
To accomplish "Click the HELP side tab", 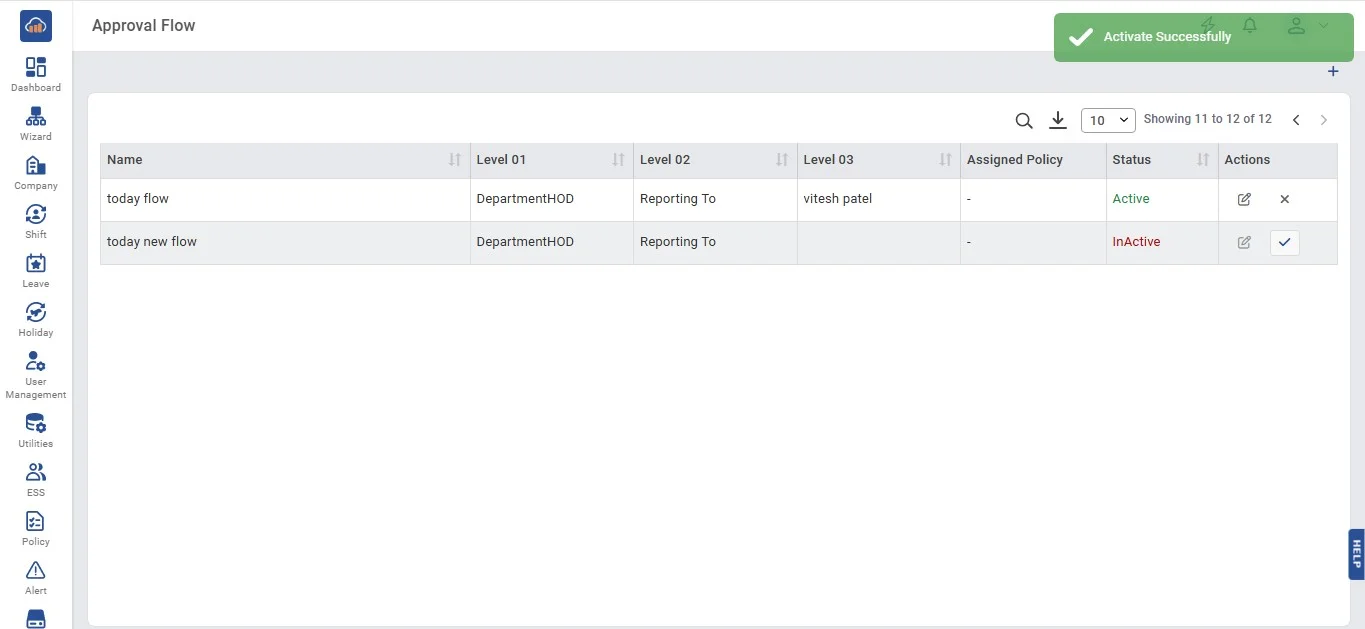I will 1356,554.
